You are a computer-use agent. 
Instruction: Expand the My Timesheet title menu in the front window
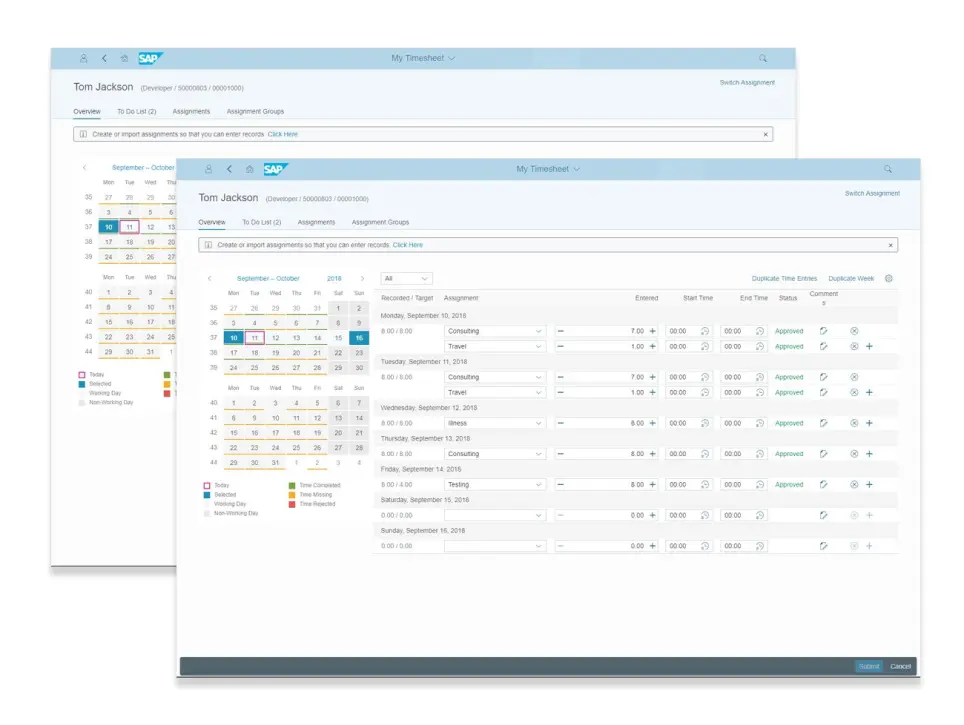click(x=576, y=170)
